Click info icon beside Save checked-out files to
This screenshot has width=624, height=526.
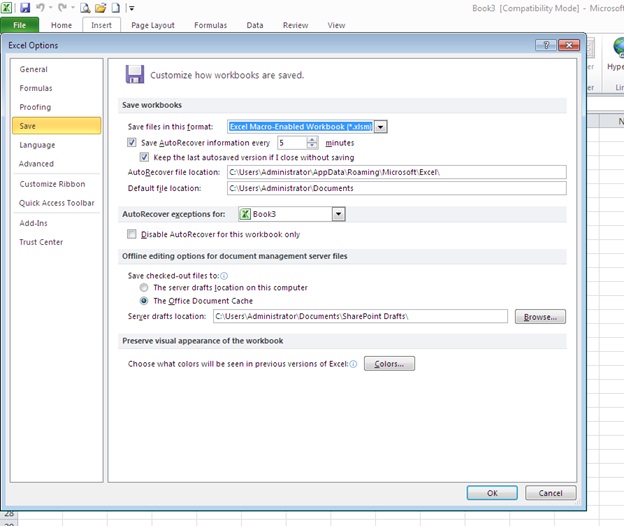coord(224,276)
